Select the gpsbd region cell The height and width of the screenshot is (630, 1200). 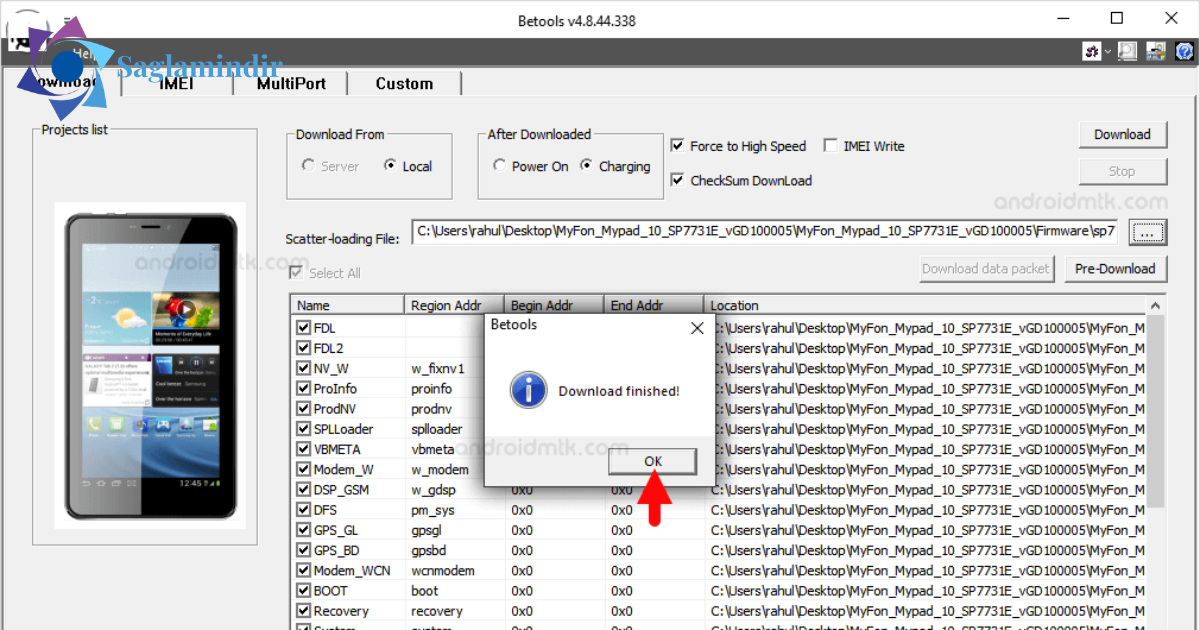tap(428, 550)
